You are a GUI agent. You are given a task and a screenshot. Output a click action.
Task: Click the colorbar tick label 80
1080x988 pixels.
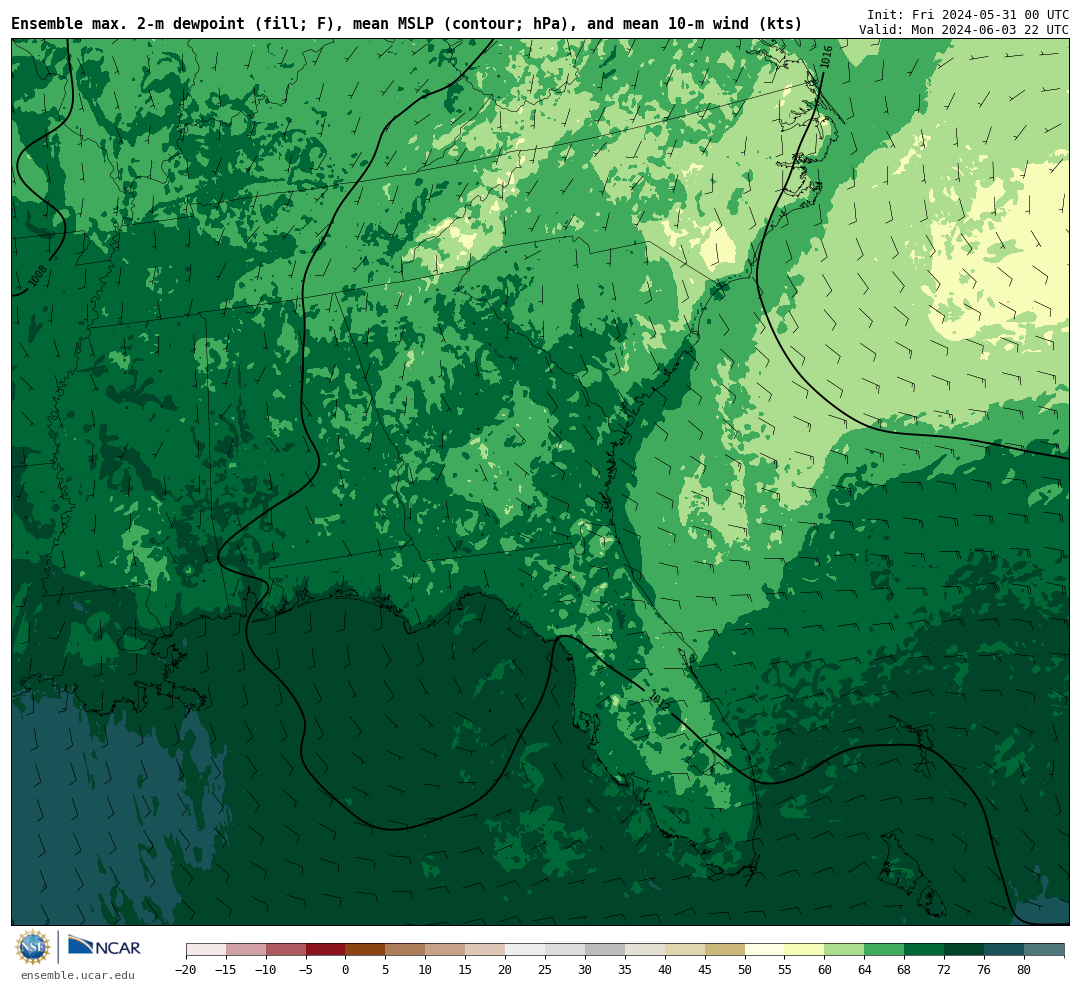click(x=1024, y=969)
